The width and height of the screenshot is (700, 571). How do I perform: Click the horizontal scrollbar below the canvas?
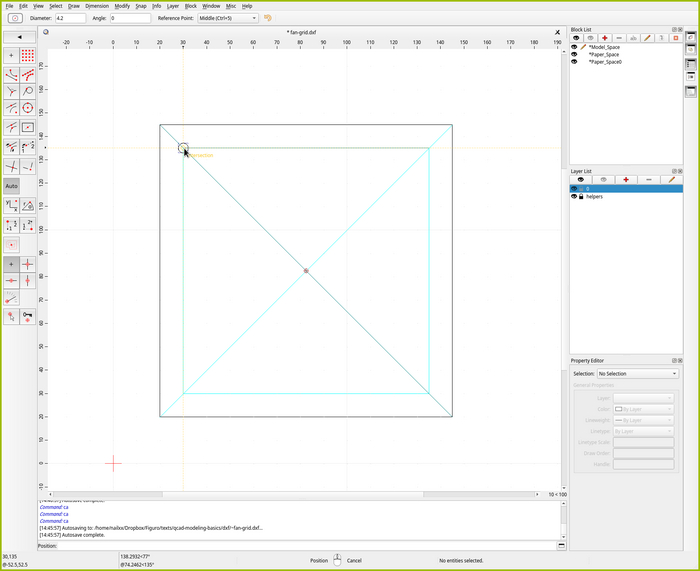point(290,494)
